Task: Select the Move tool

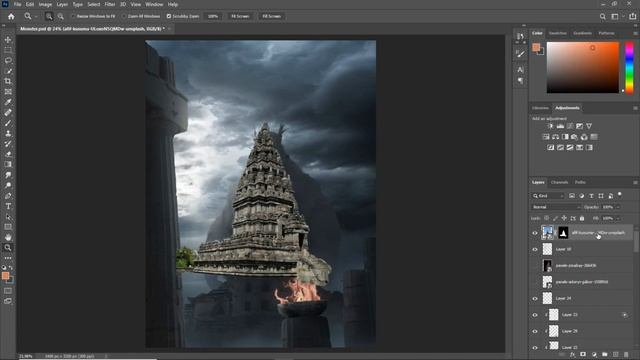Action: point(8,40)
